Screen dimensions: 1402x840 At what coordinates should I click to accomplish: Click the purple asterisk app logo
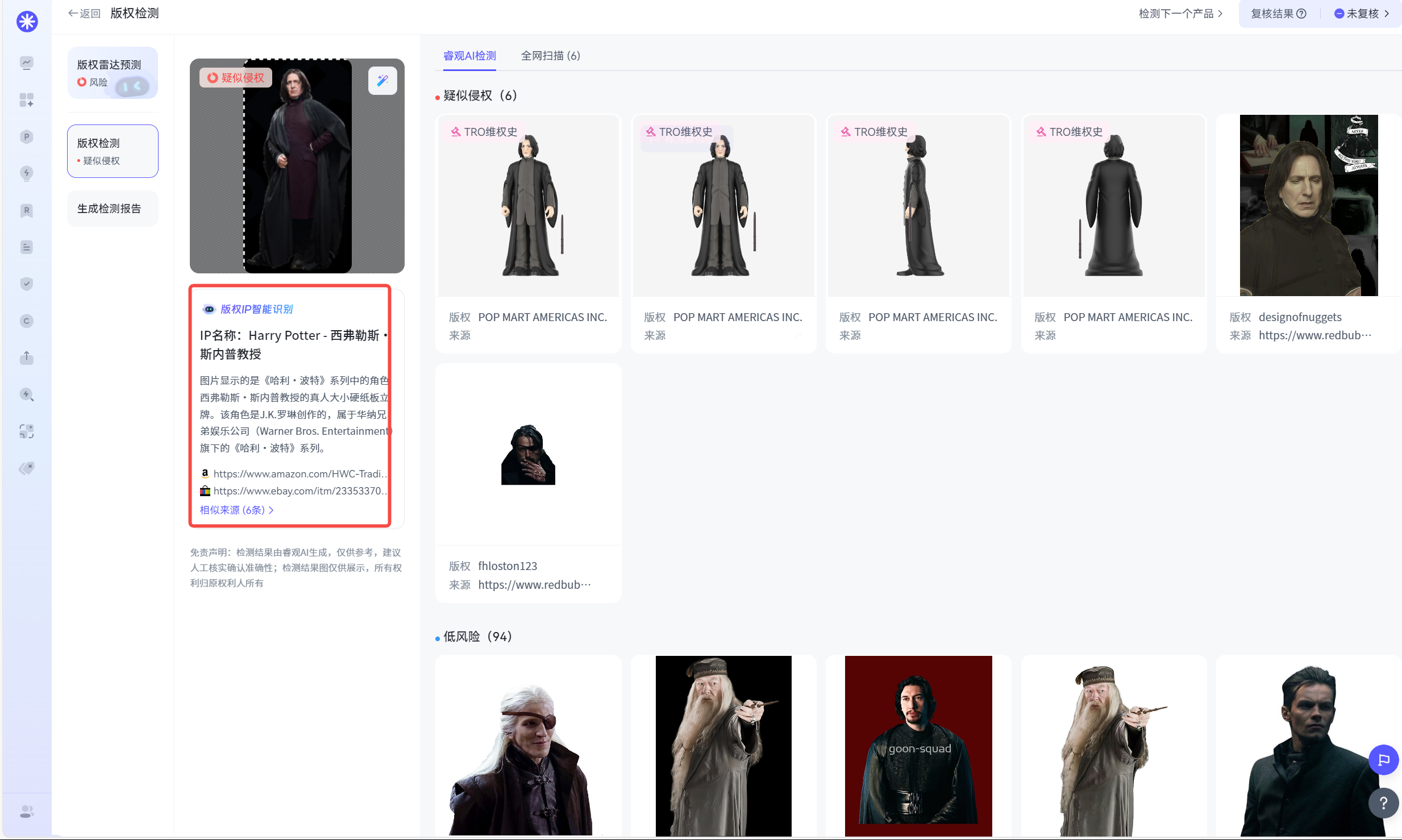click(27, 22)
